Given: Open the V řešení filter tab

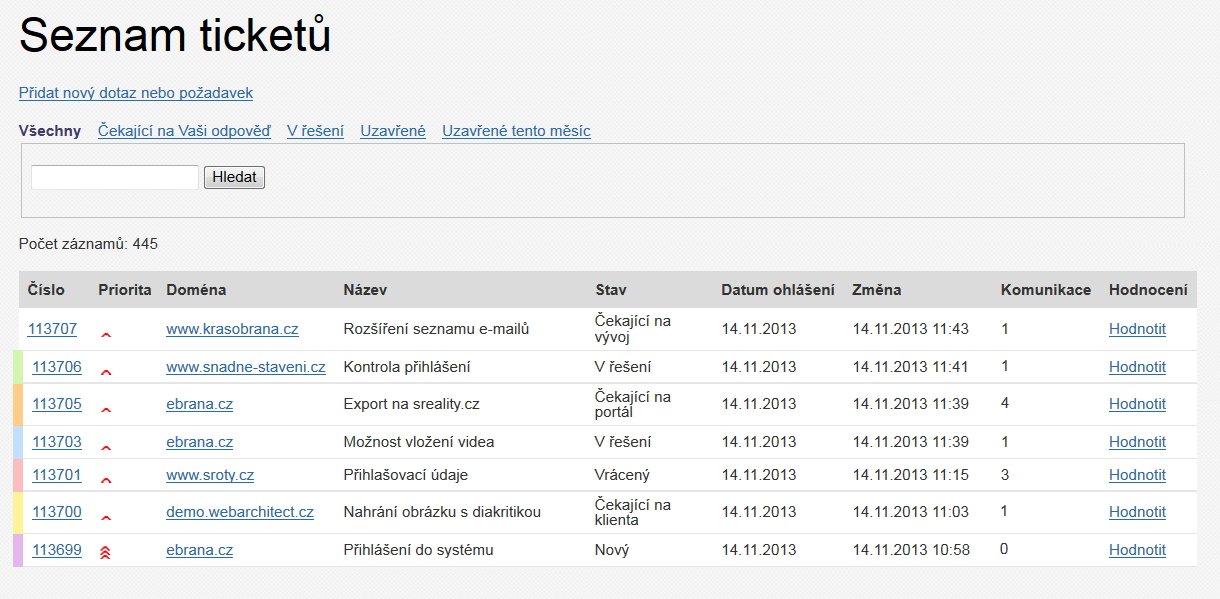Looking at the screenshot, I should [x=315, y=131].
